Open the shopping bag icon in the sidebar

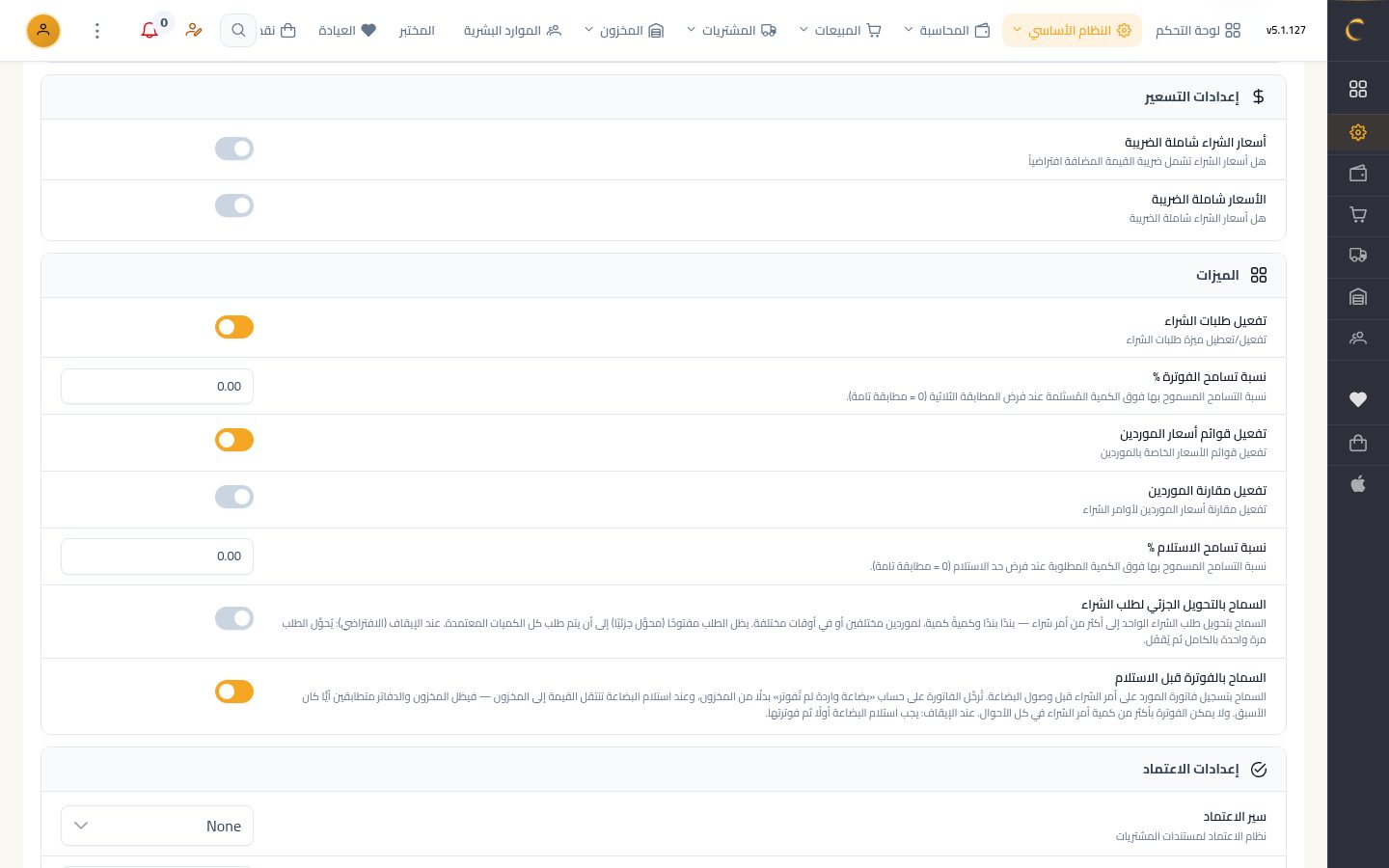[x=1358, y=443]
